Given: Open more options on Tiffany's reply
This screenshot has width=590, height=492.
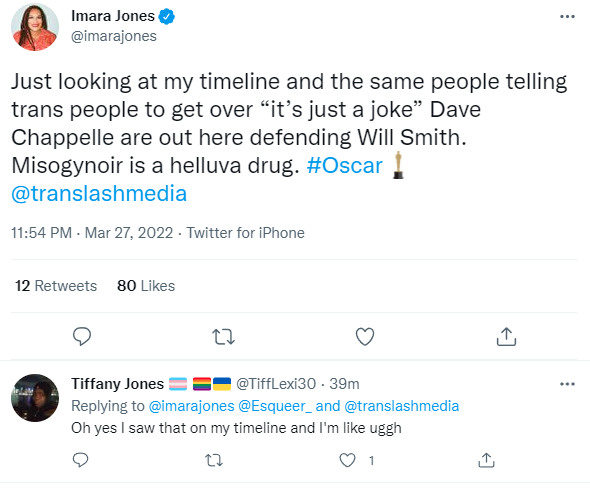Looking at the screenshot, I should click(x=567, y=384).
